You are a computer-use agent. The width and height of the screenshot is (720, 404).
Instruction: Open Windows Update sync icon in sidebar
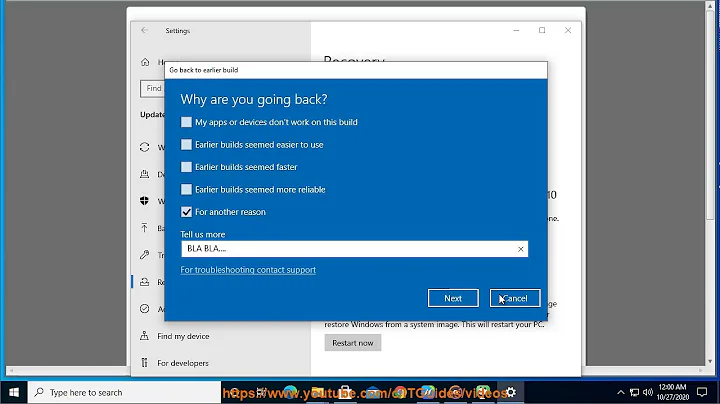click(145, 147)
